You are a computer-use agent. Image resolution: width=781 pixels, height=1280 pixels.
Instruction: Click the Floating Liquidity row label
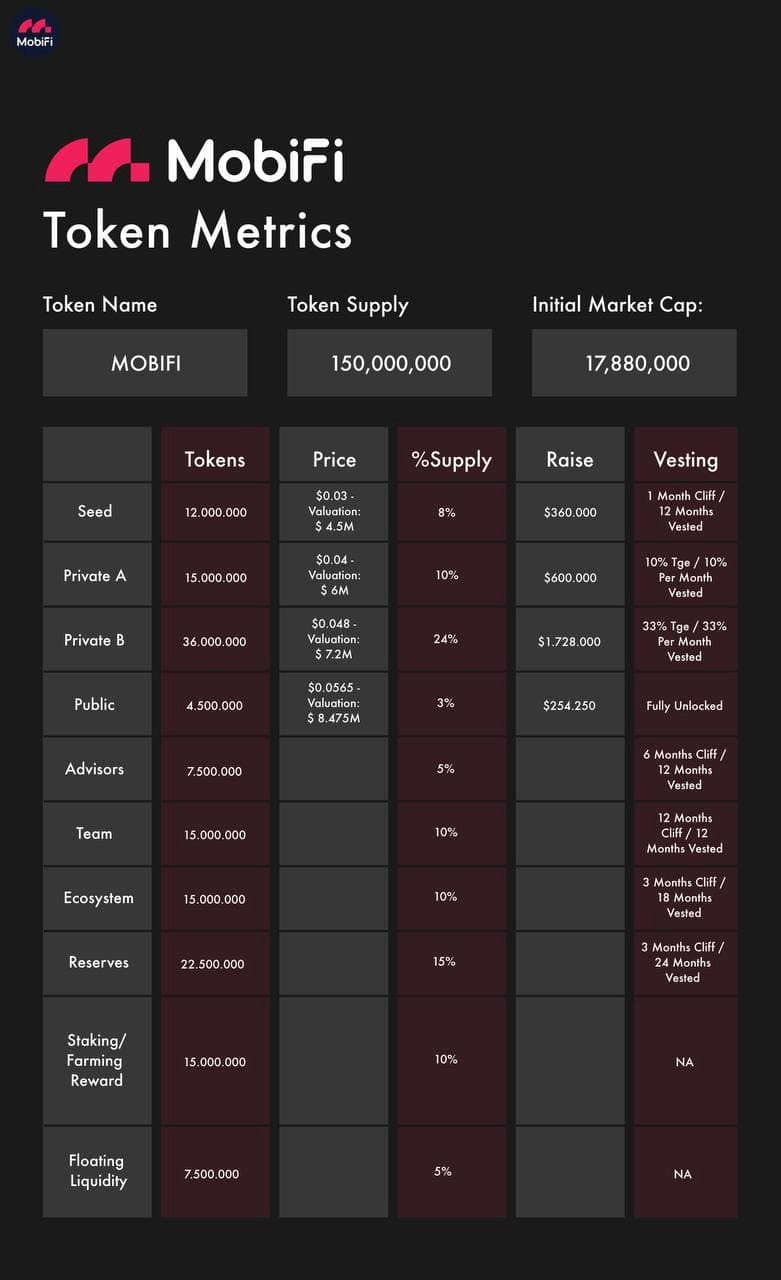96,1171
